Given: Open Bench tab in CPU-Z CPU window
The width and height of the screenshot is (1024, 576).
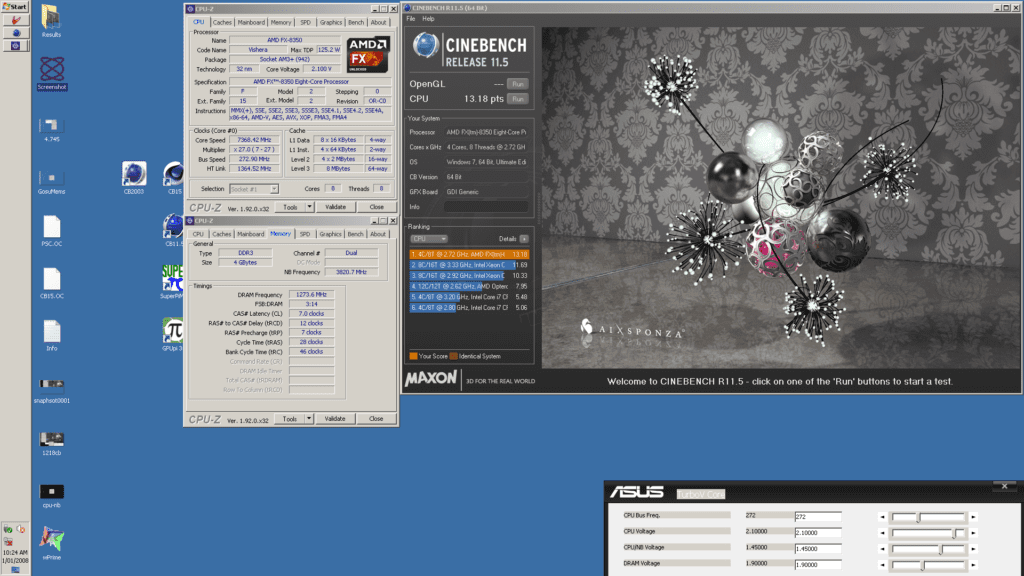Looking at the screenshot, I should tap(356, 22).
